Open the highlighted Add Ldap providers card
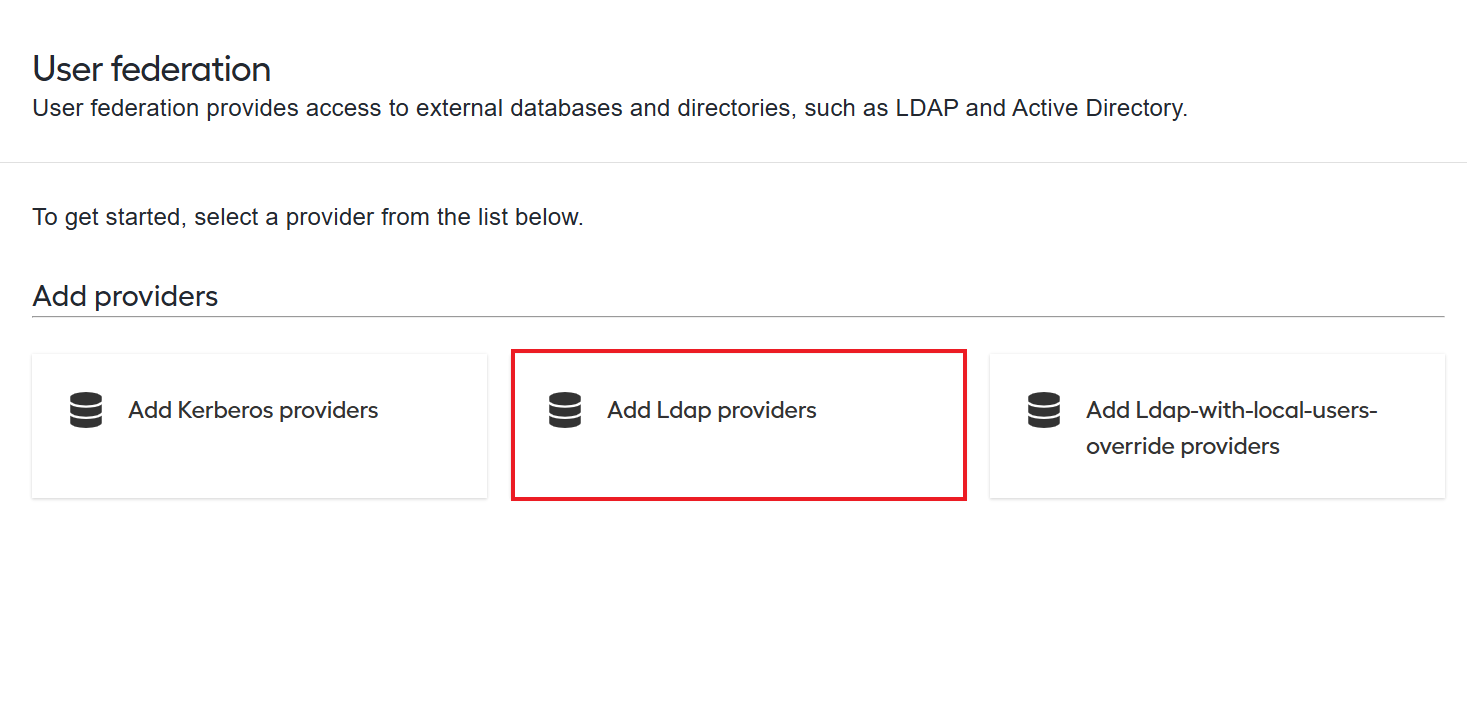This screenshot has width=1467, height=714. pos(738,426)
